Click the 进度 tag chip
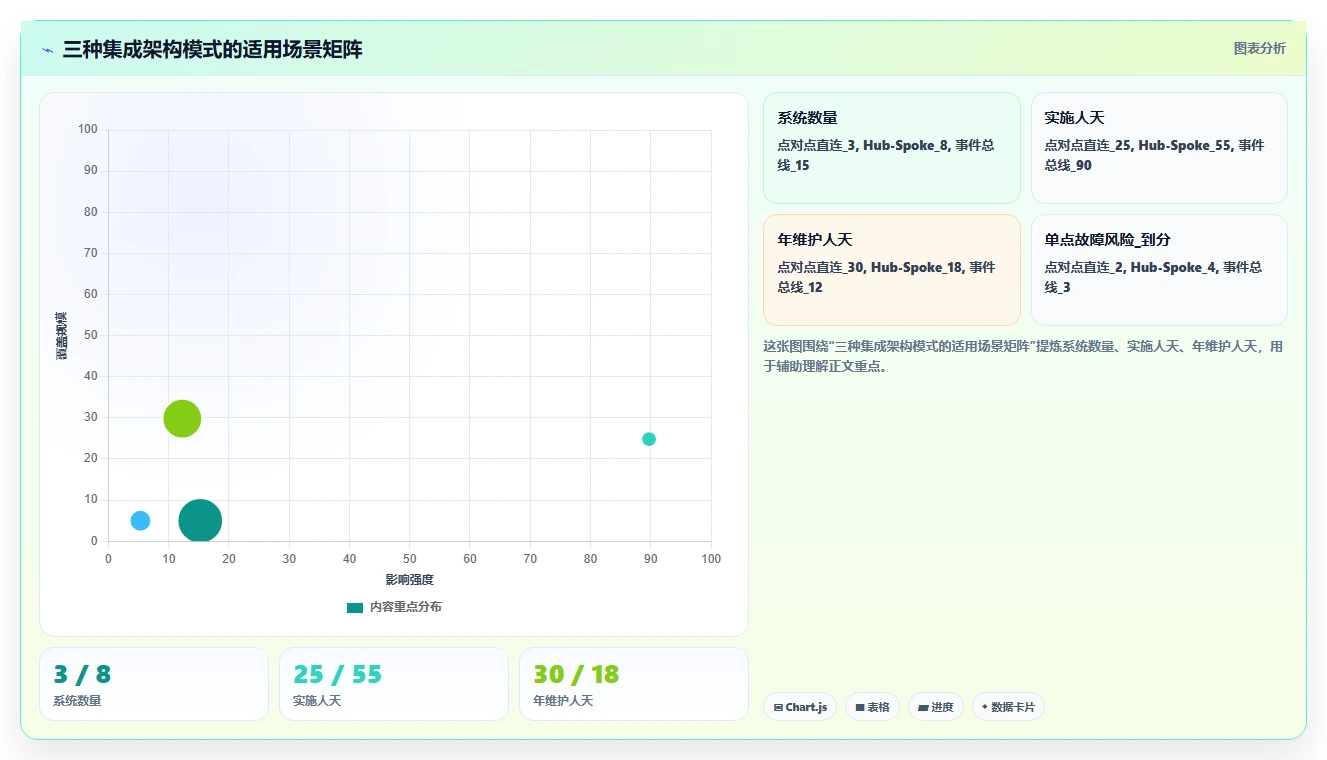 936,707
